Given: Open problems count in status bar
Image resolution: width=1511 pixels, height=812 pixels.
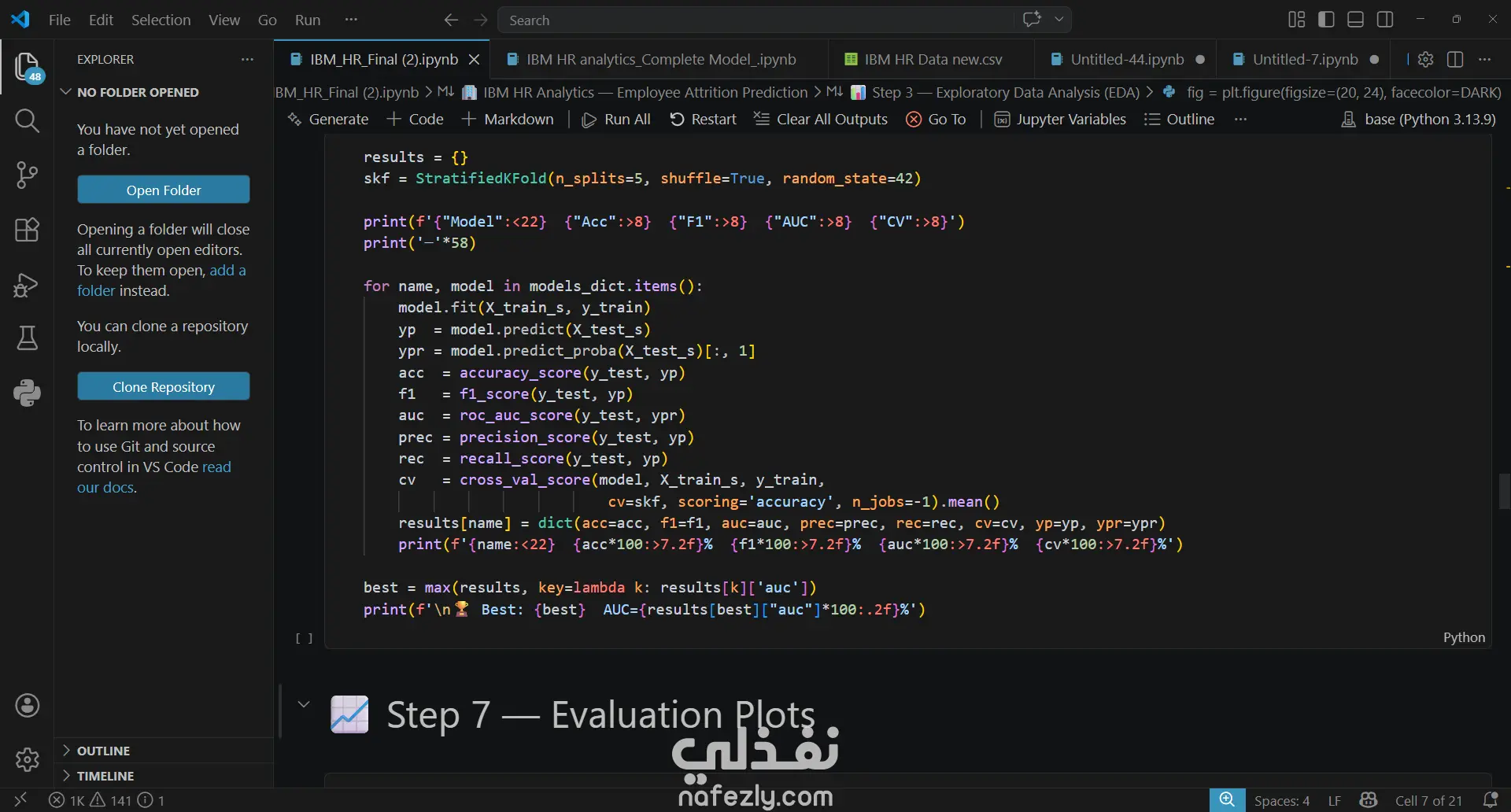Looking at the screenshot, I should pos(106,800).
